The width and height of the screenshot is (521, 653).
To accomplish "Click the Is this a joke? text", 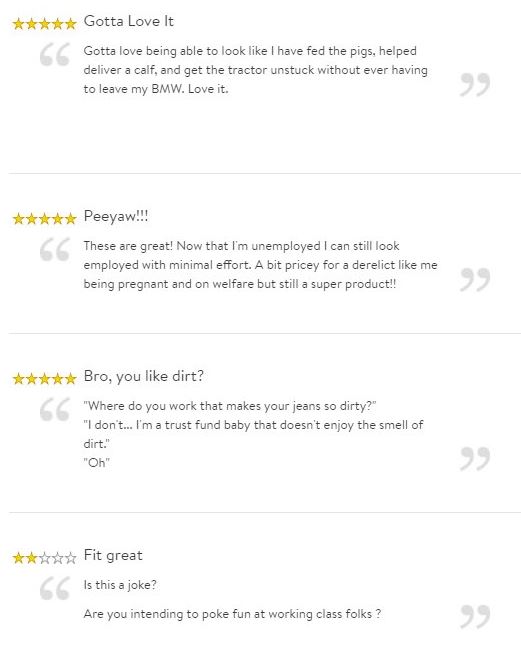I will click(120, 585).
